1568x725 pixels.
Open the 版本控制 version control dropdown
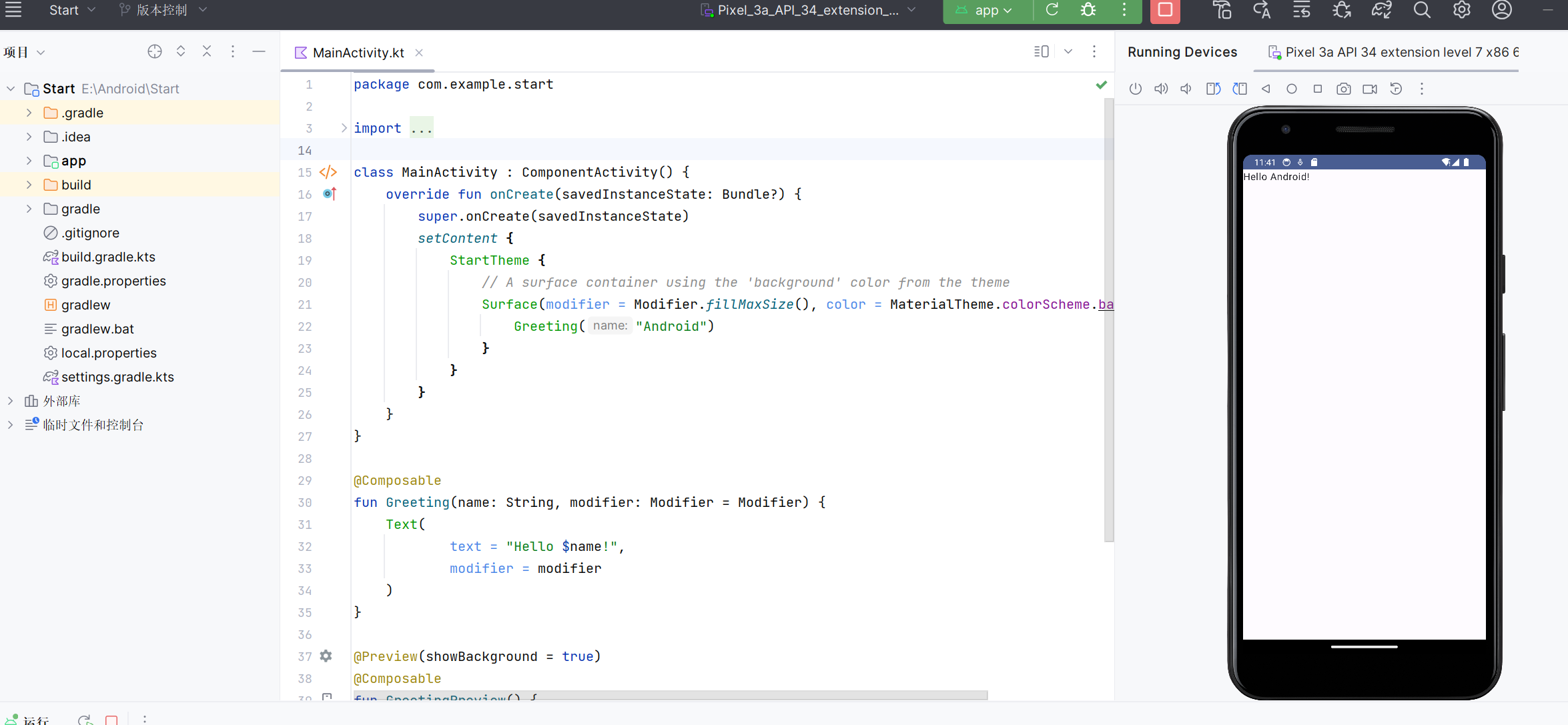pyautogui.click(x=163, y=10)
